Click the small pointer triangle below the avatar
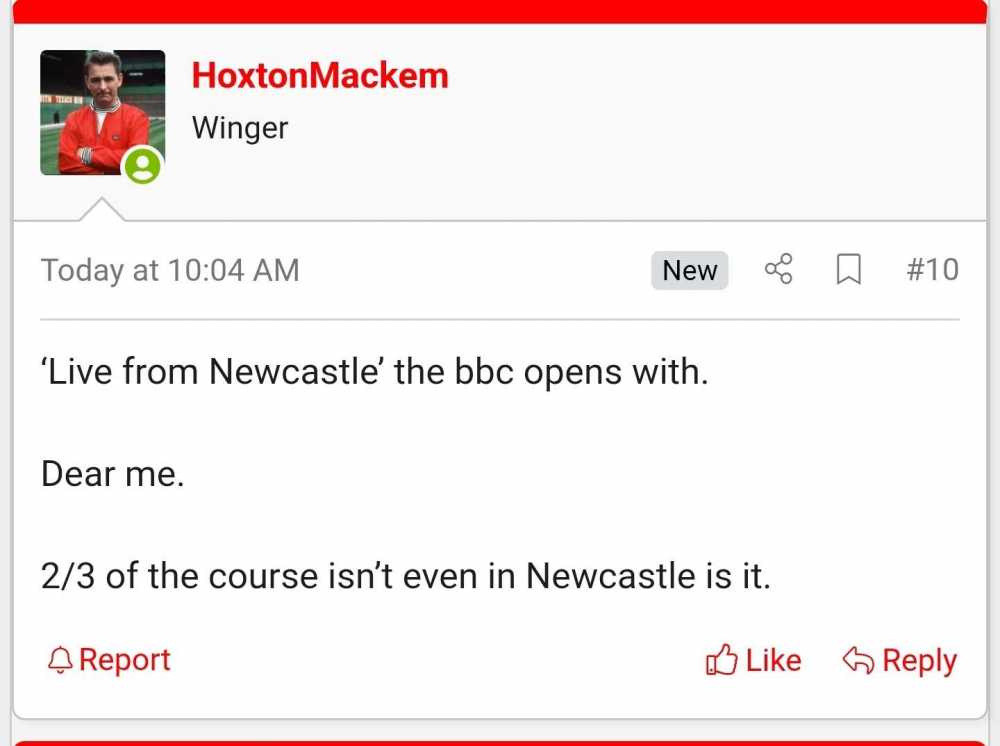The height and width of the screenshot is (746, 1000). 101,210
